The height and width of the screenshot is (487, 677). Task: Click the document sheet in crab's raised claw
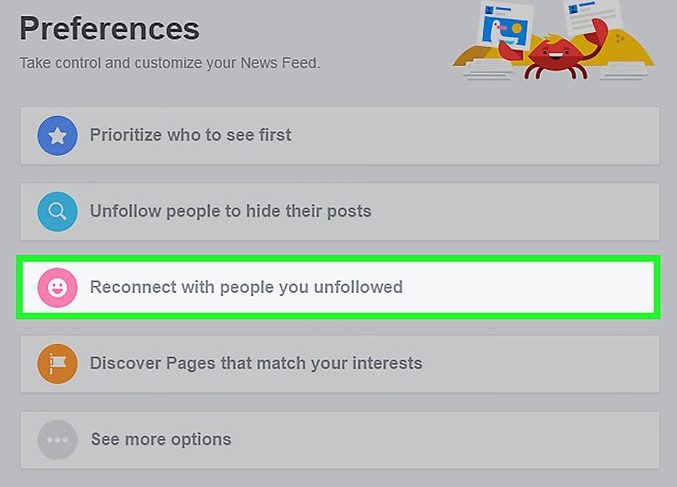592,16
